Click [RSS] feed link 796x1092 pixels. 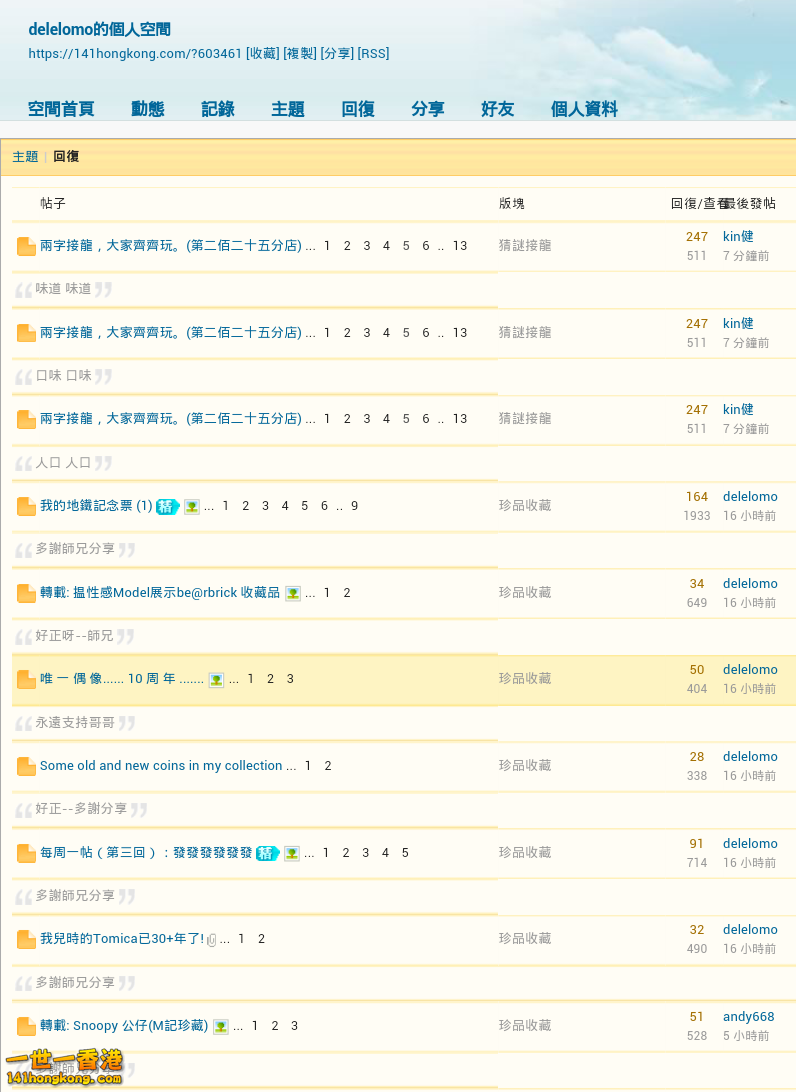pyautogui.click(x=373, y=54)
